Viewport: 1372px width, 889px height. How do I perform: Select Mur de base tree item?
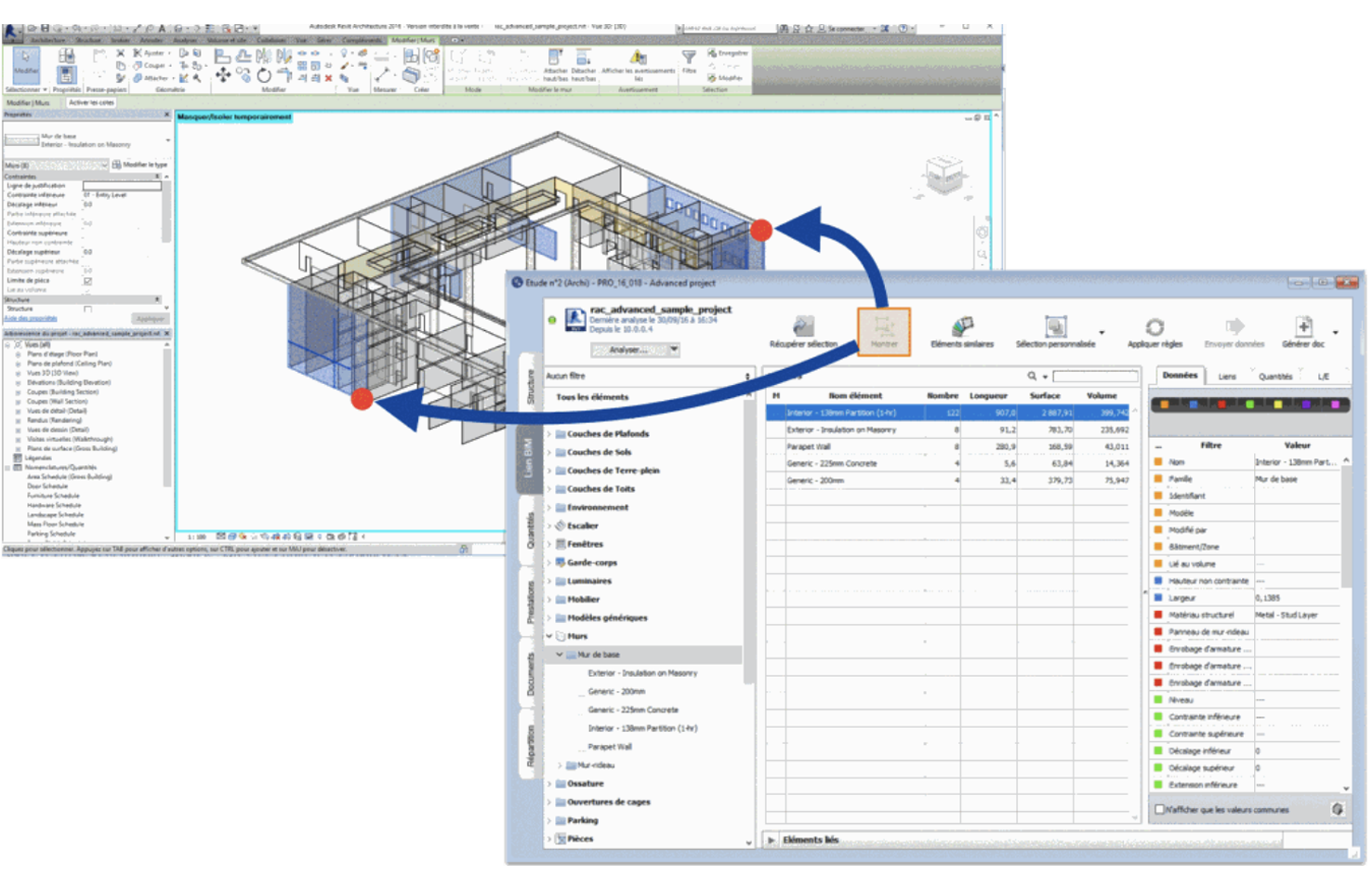click(x=598, y=655)
